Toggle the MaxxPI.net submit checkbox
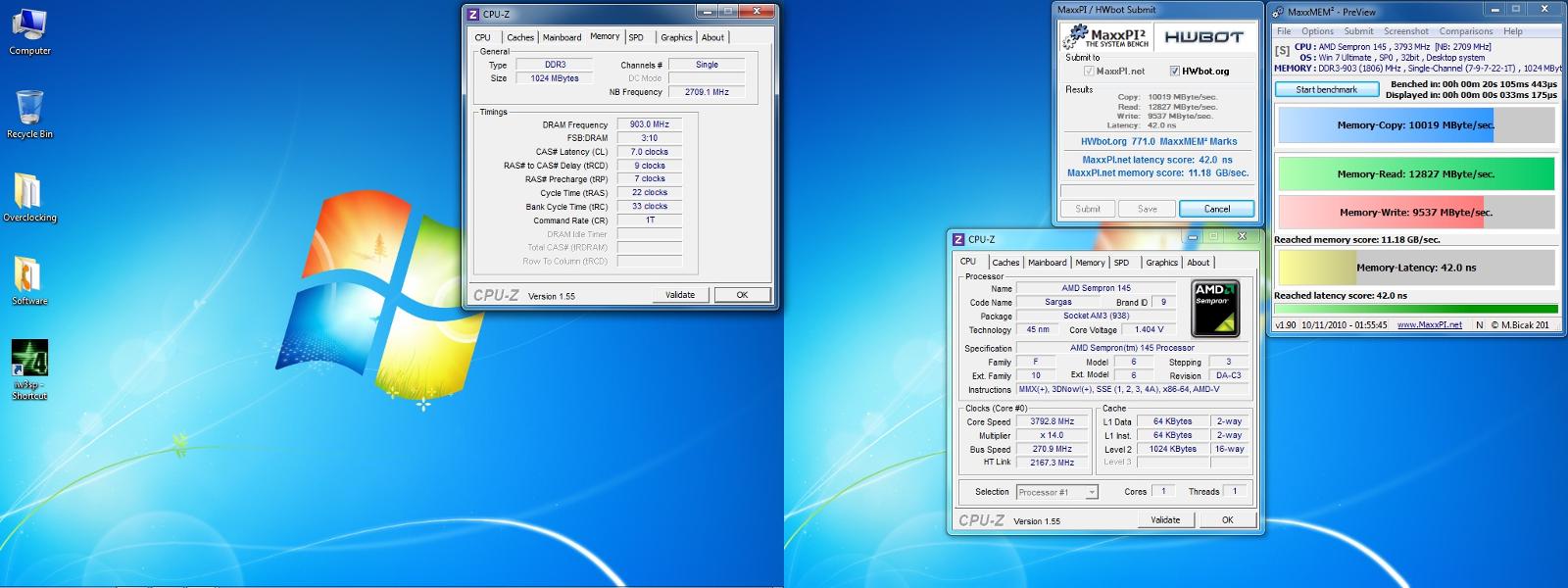This screenshot has height=588, width=1568. (x=1089, y=71)
